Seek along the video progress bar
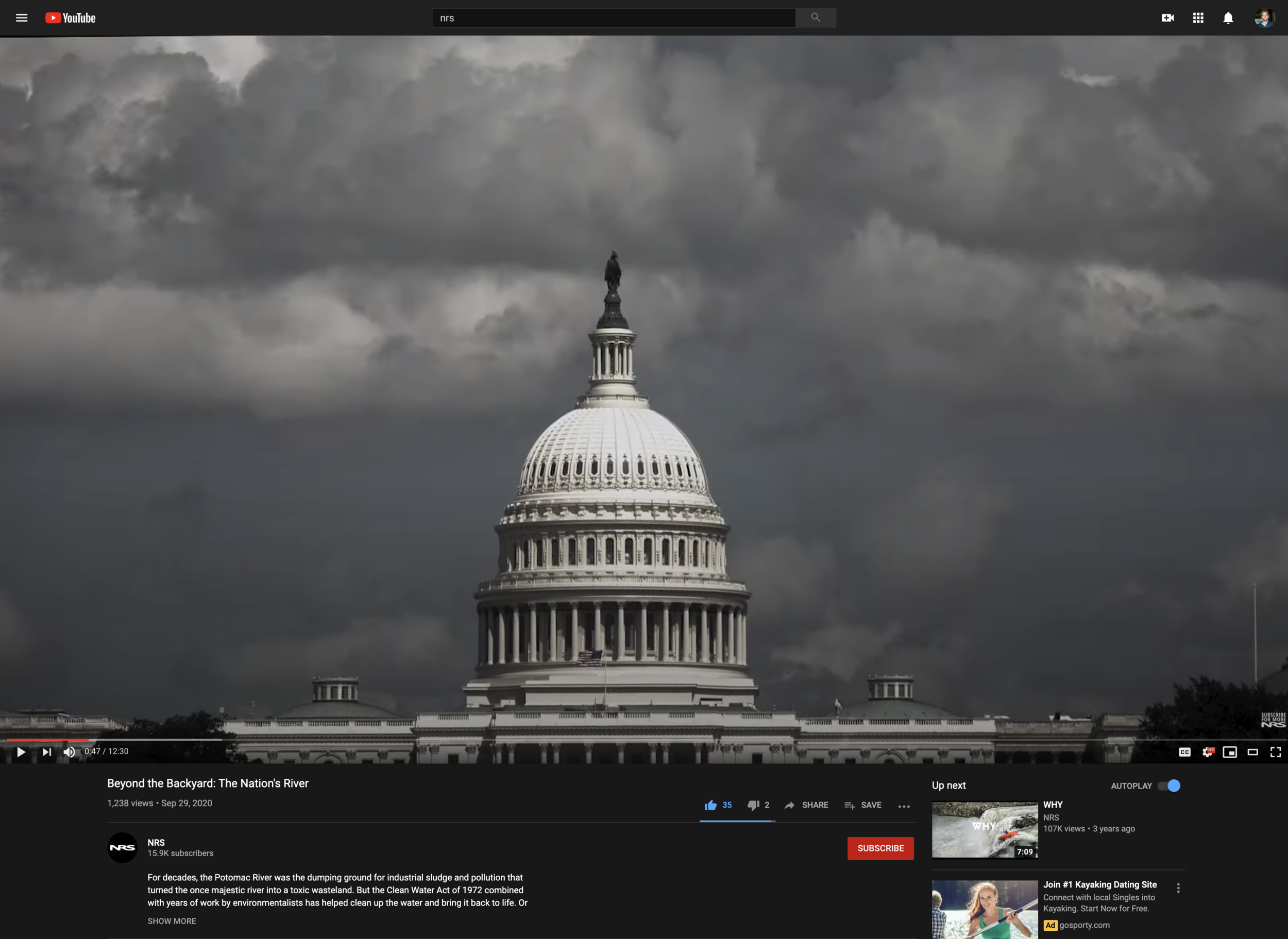Viewport: 1288px width, 939px height. [644, 740]
